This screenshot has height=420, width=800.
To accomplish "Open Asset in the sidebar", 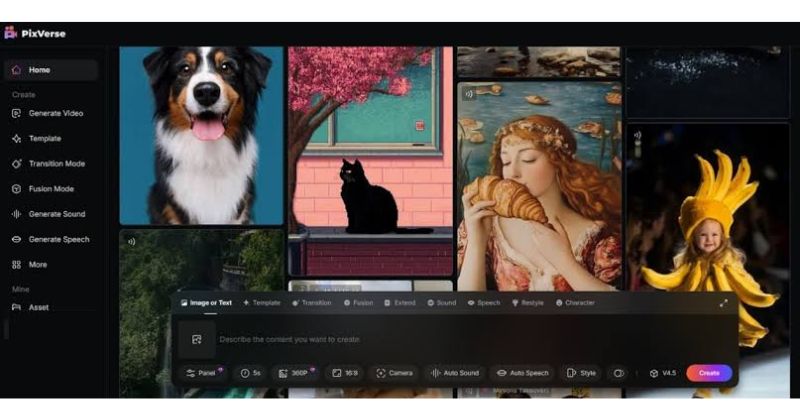I will [x=31, y=307].
